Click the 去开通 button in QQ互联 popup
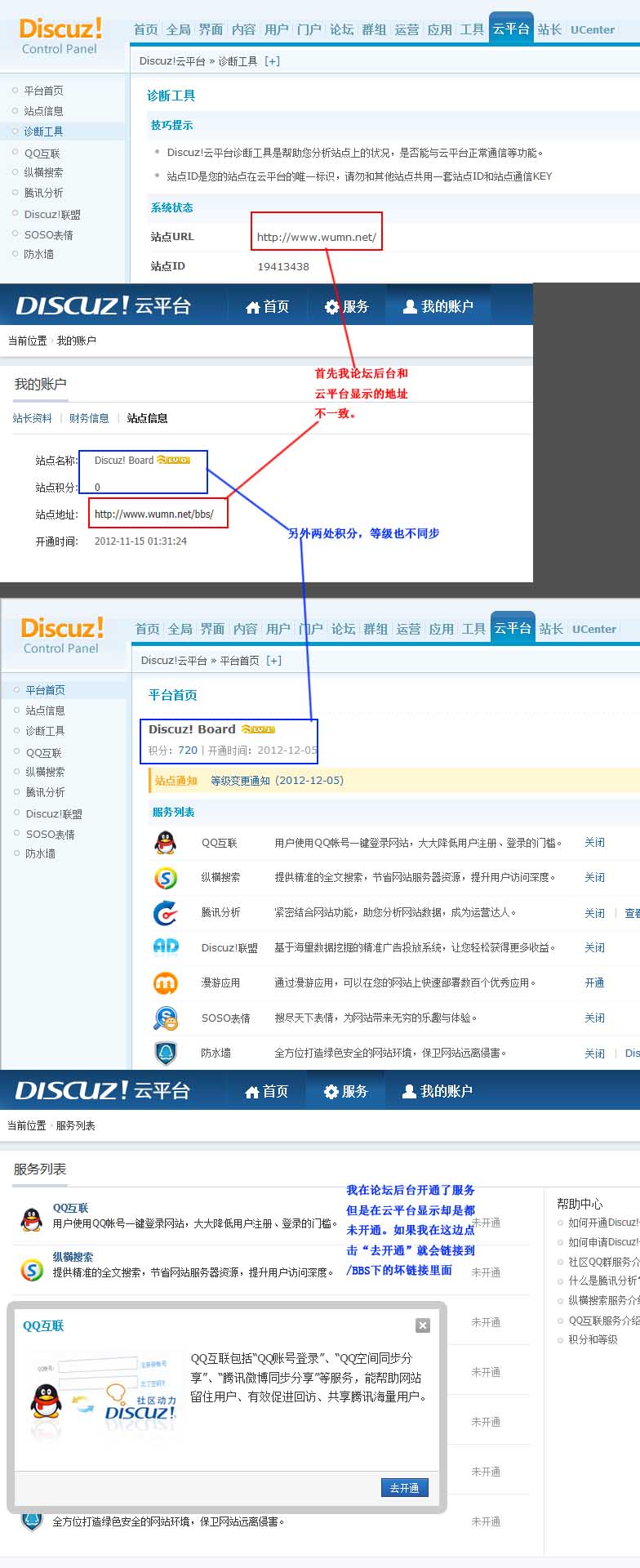 coord(404,1488)
